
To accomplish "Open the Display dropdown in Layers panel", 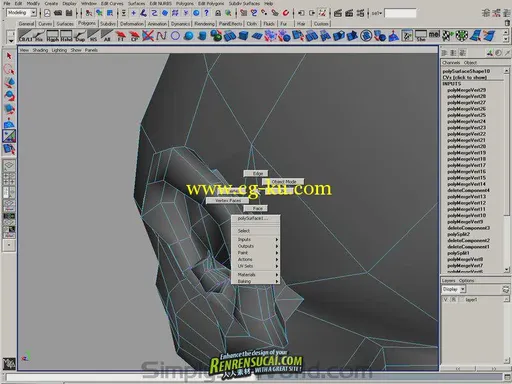I will pyautogui.click(x=453, y=289).
